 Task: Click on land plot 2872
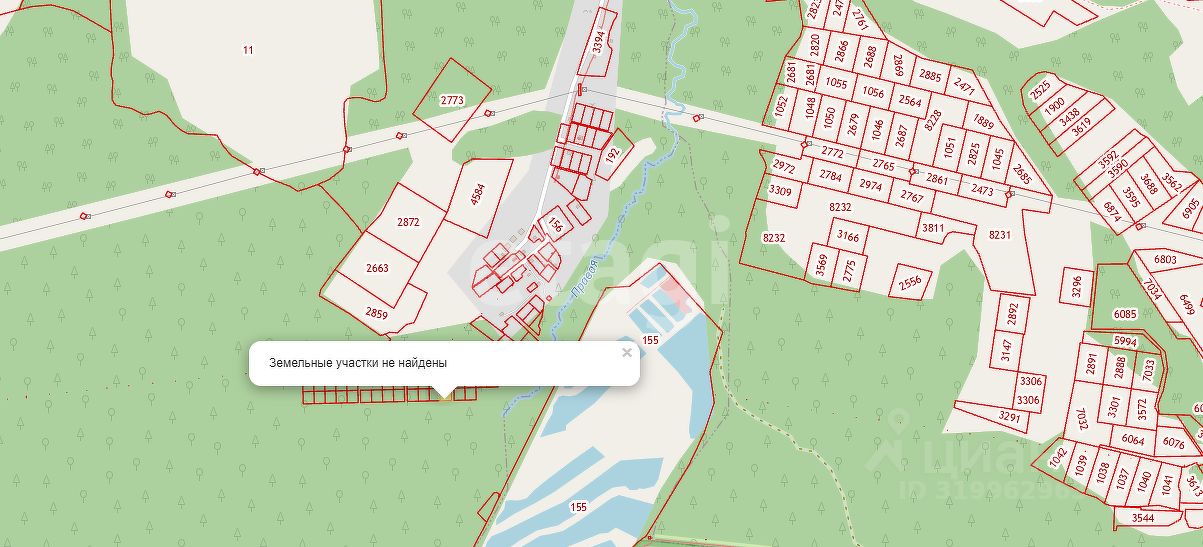[407, 221]
